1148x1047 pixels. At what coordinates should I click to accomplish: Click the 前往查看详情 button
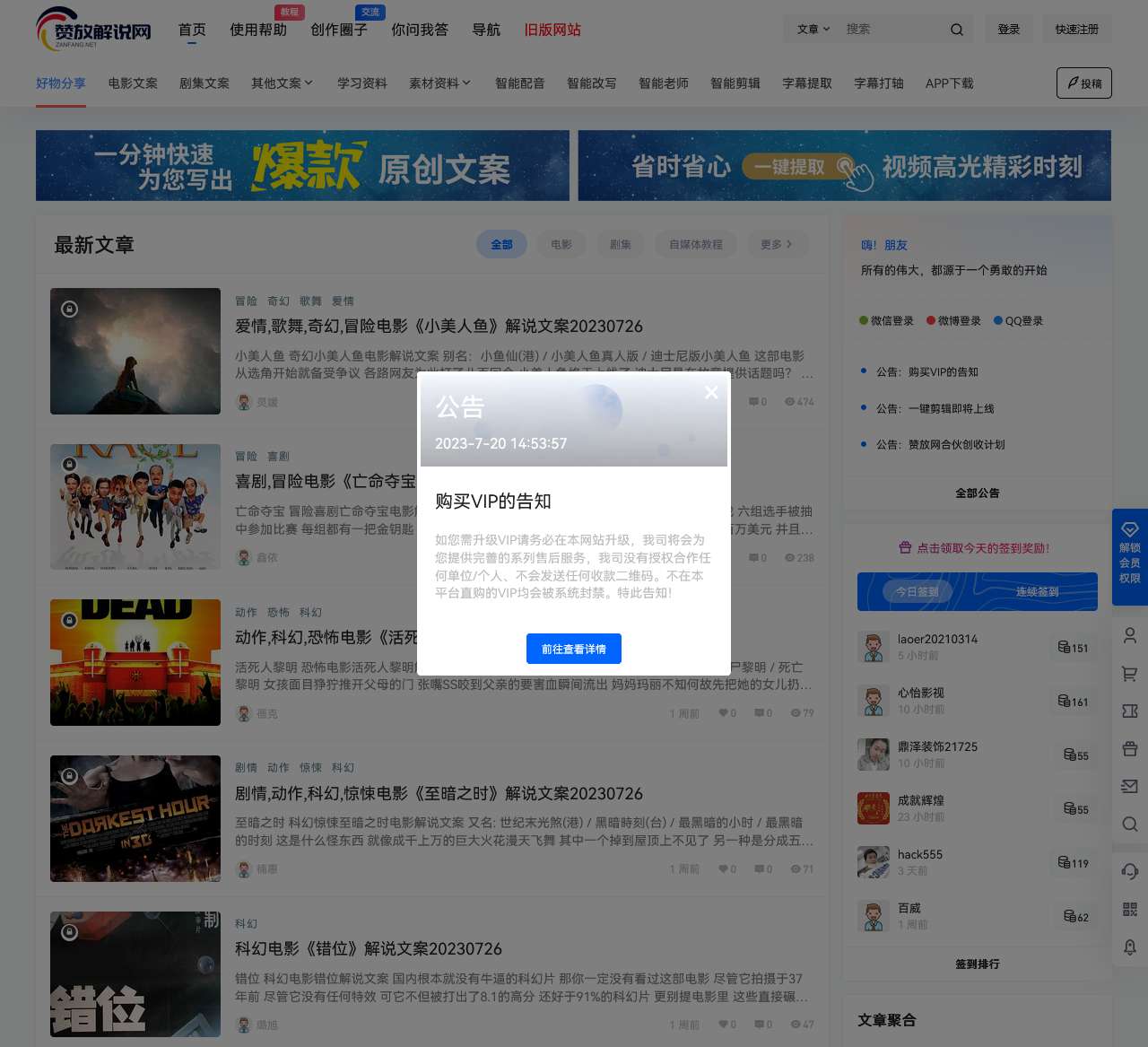tap(574, 649)
